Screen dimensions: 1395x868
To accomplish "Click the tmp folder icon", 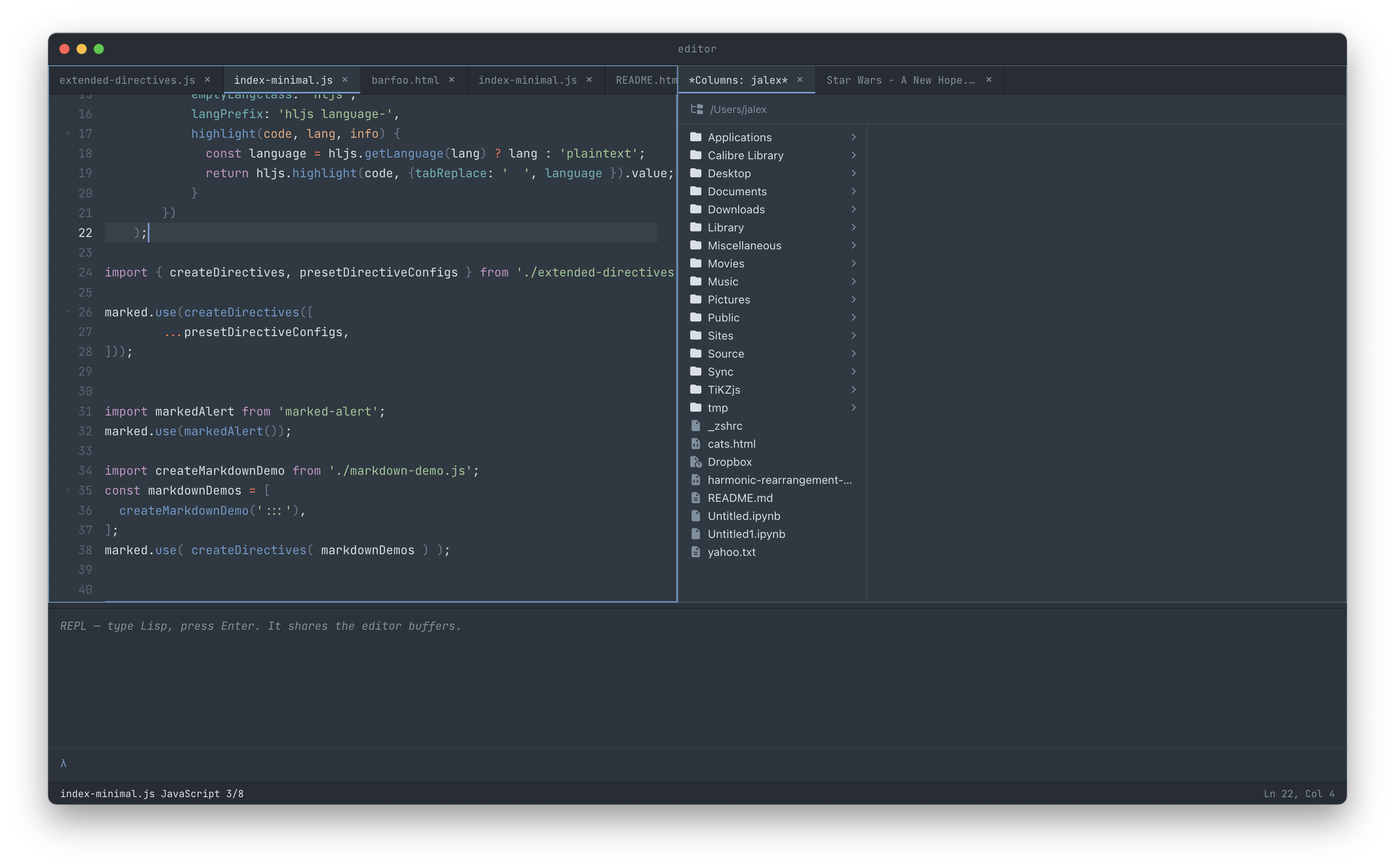I will pyautogui.click(x=695, y=407).
